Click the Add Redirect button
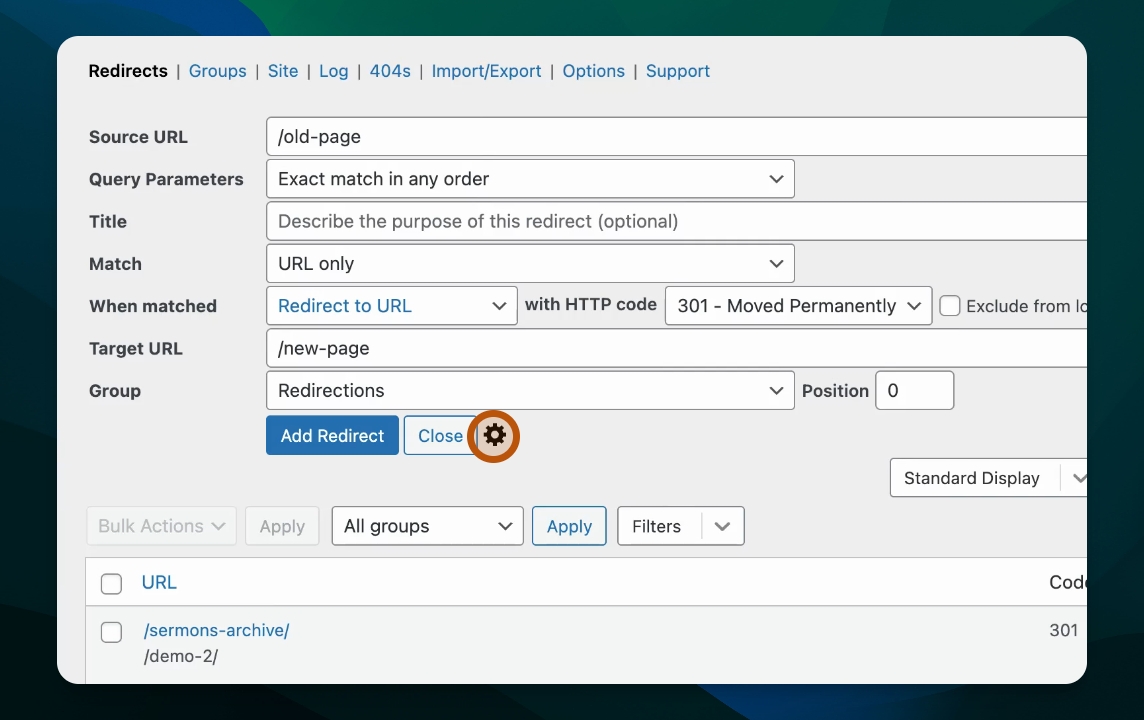The width and height of the screenshot is (1144, 720). (332, 436)
